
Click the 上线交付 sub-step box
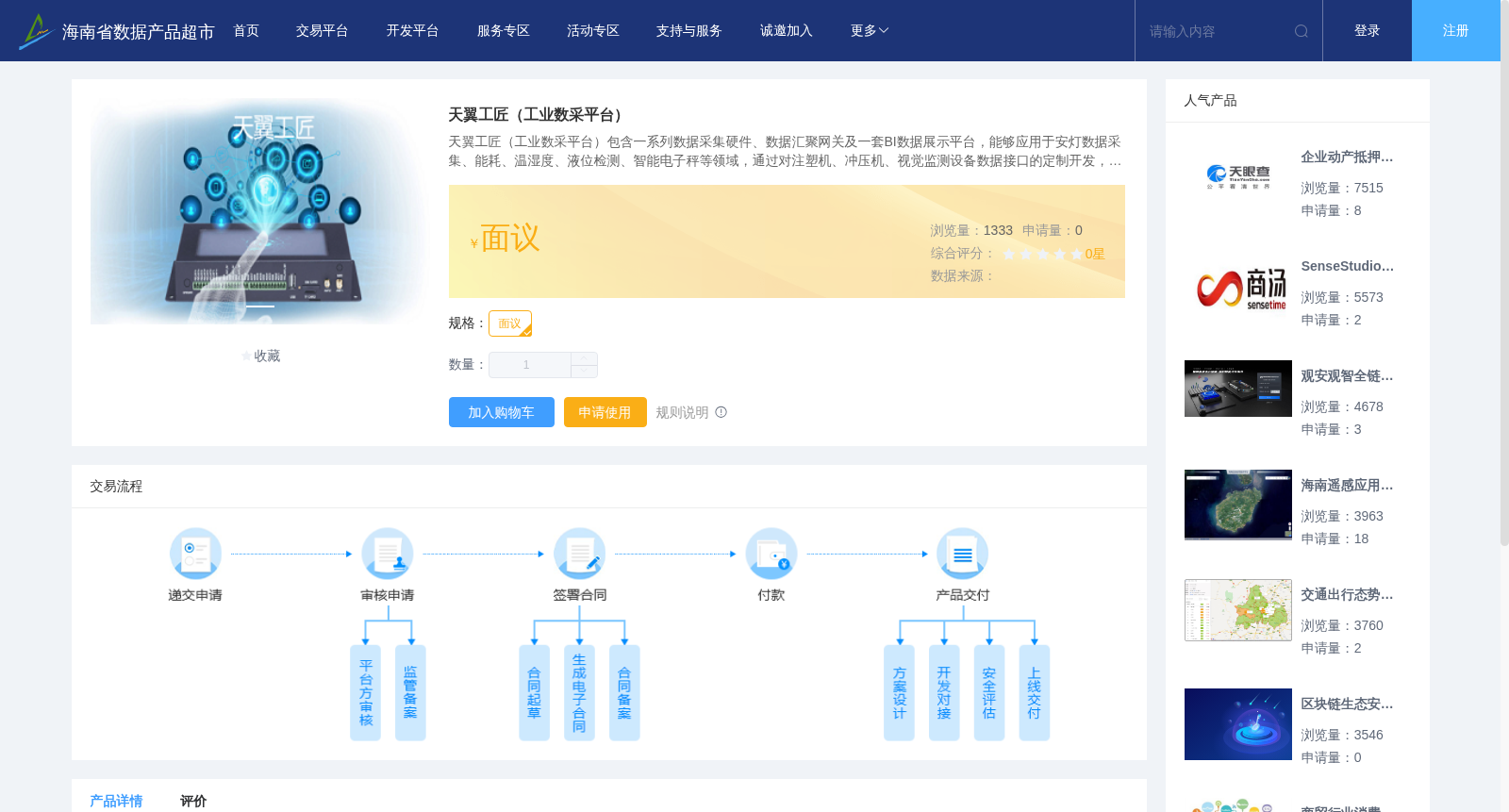pyautogui.click(x=1035, y=693)
